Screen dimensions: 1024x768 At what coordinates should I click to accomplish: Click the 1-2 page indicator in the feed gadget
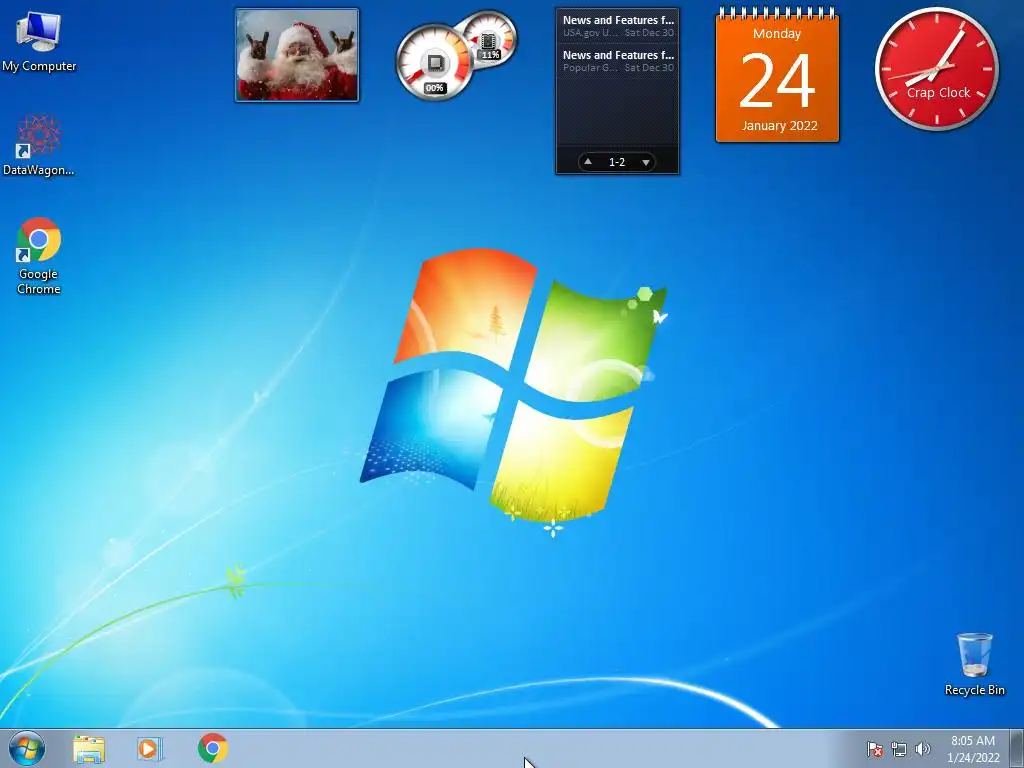tap(616, 162)
